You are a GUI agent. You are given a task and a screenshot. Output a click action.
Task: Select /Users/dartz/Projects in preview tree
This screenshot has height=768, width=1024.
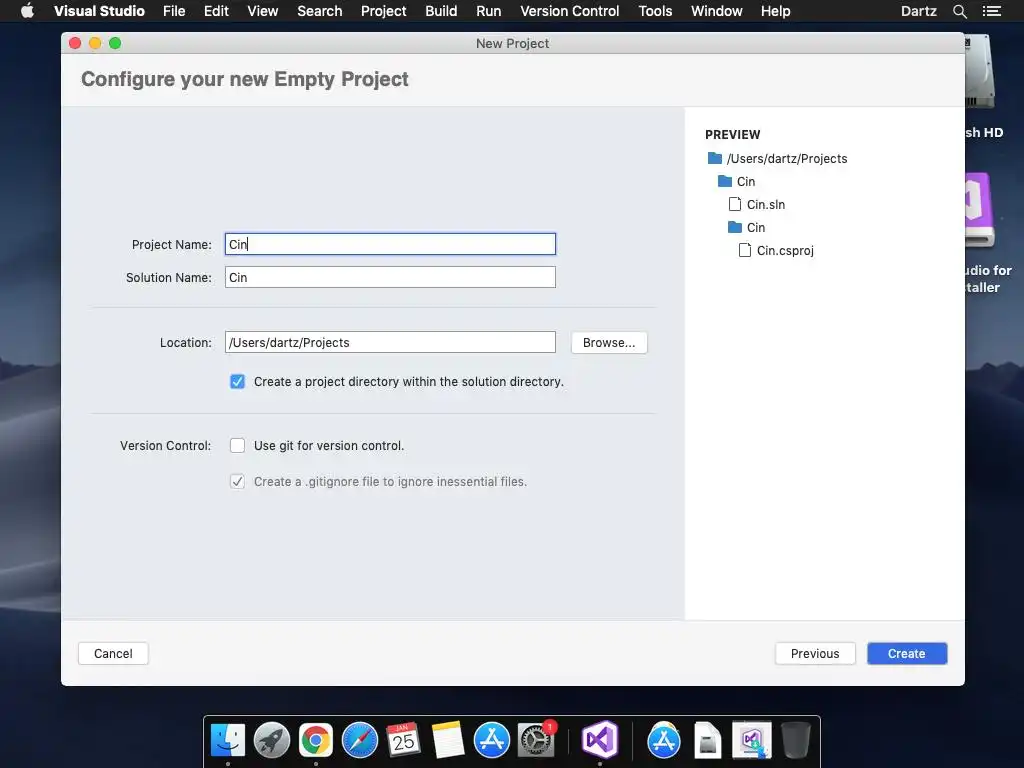coord(787,159)
